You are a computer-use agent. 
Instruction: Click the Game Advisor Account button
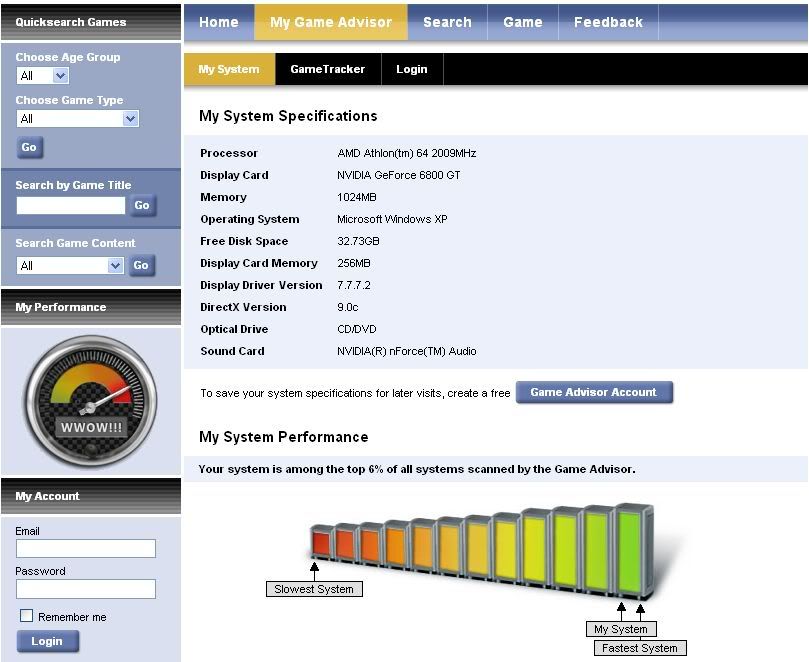(x=593, y=392)
